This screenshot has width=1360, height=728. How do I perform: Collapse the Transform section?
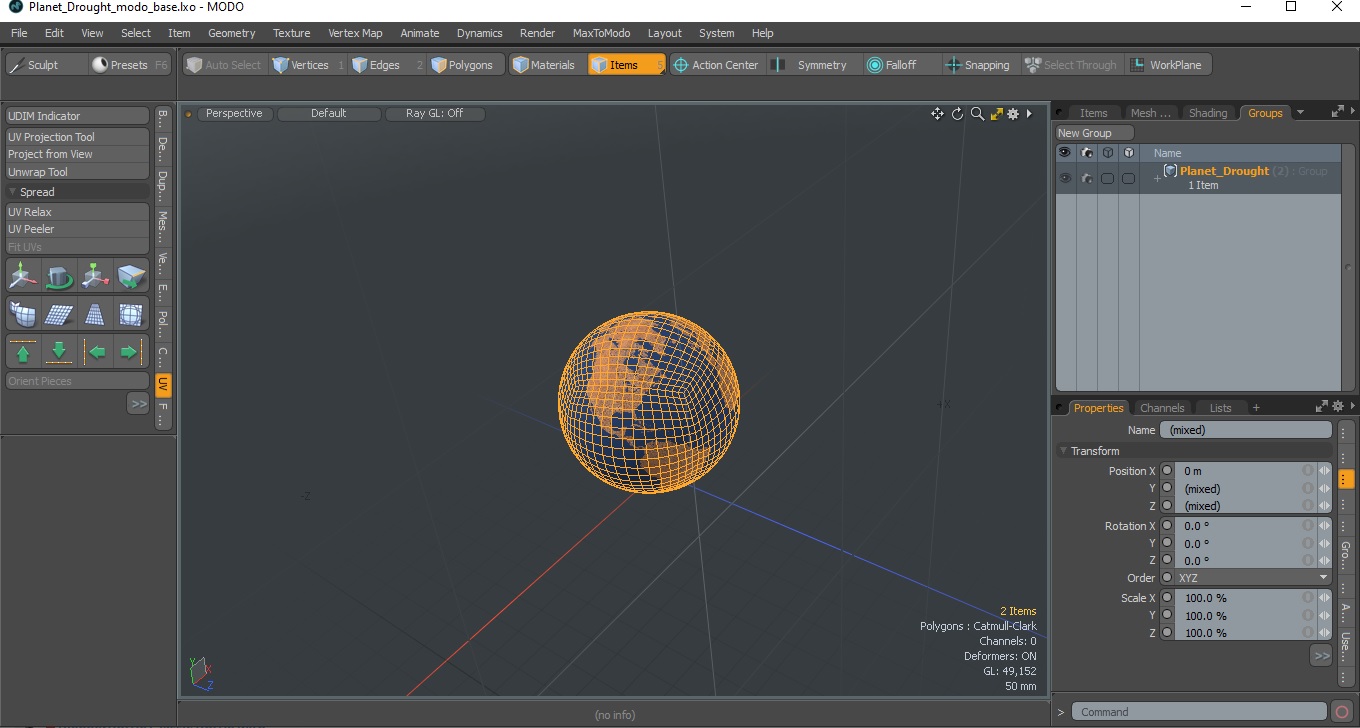pyautogui.click(x=1065, y=451)
